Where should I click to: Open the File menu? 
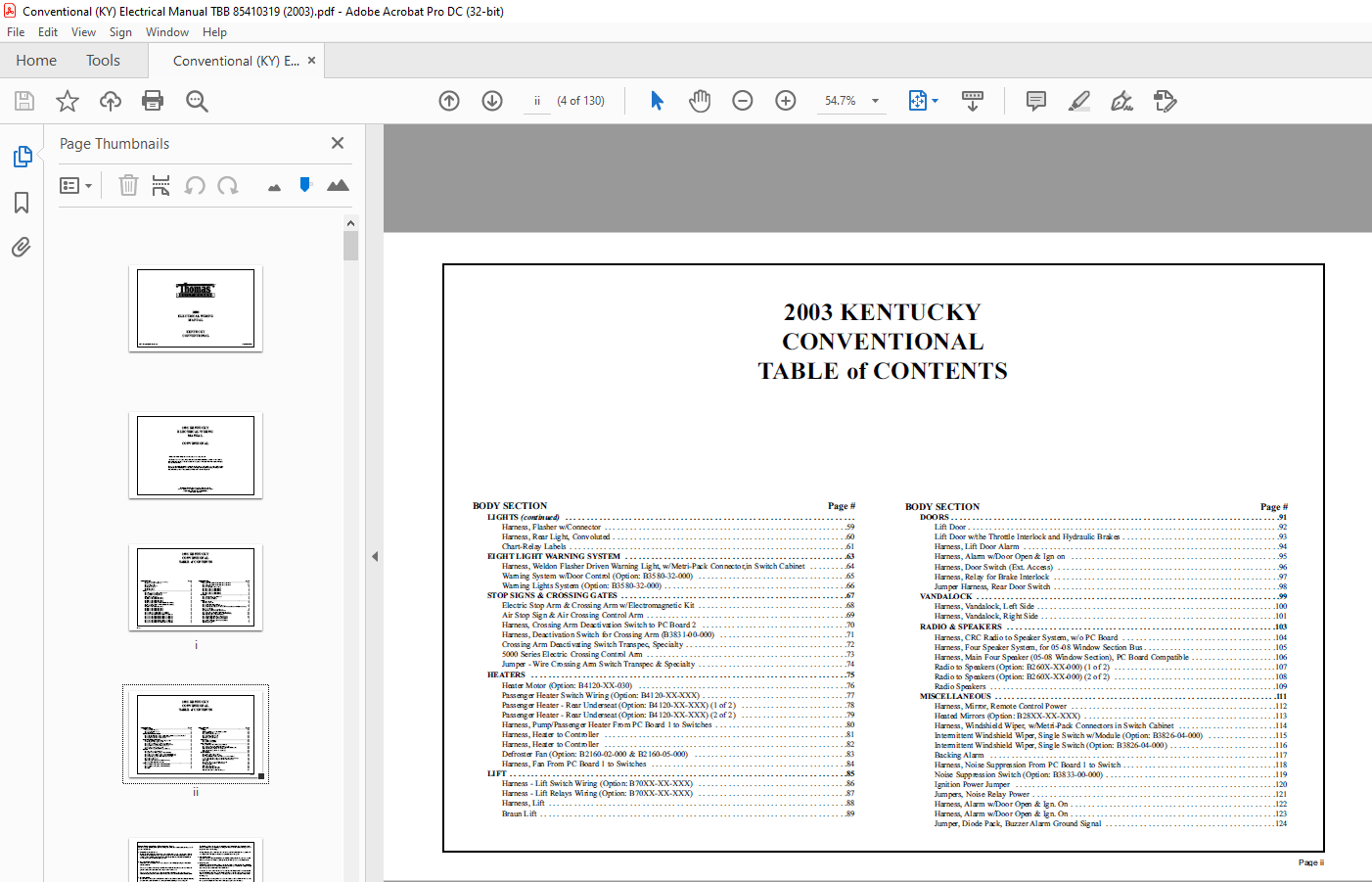(x=16, y=32)
